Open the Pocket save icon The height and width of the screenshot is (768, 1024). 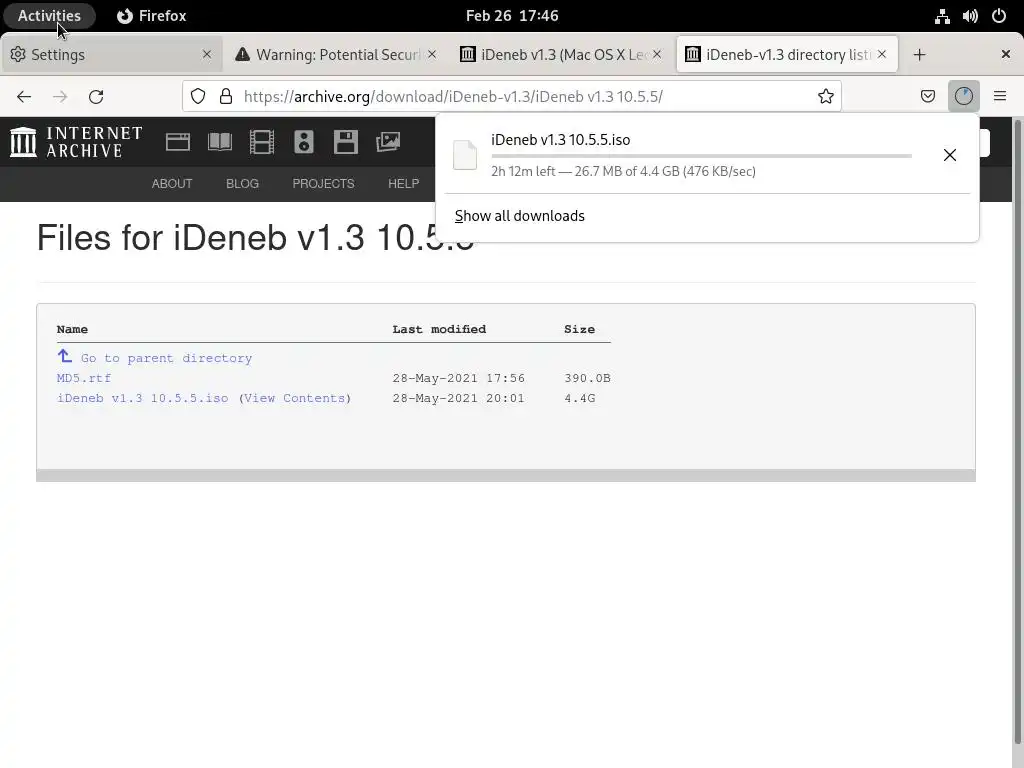(927, 97)
